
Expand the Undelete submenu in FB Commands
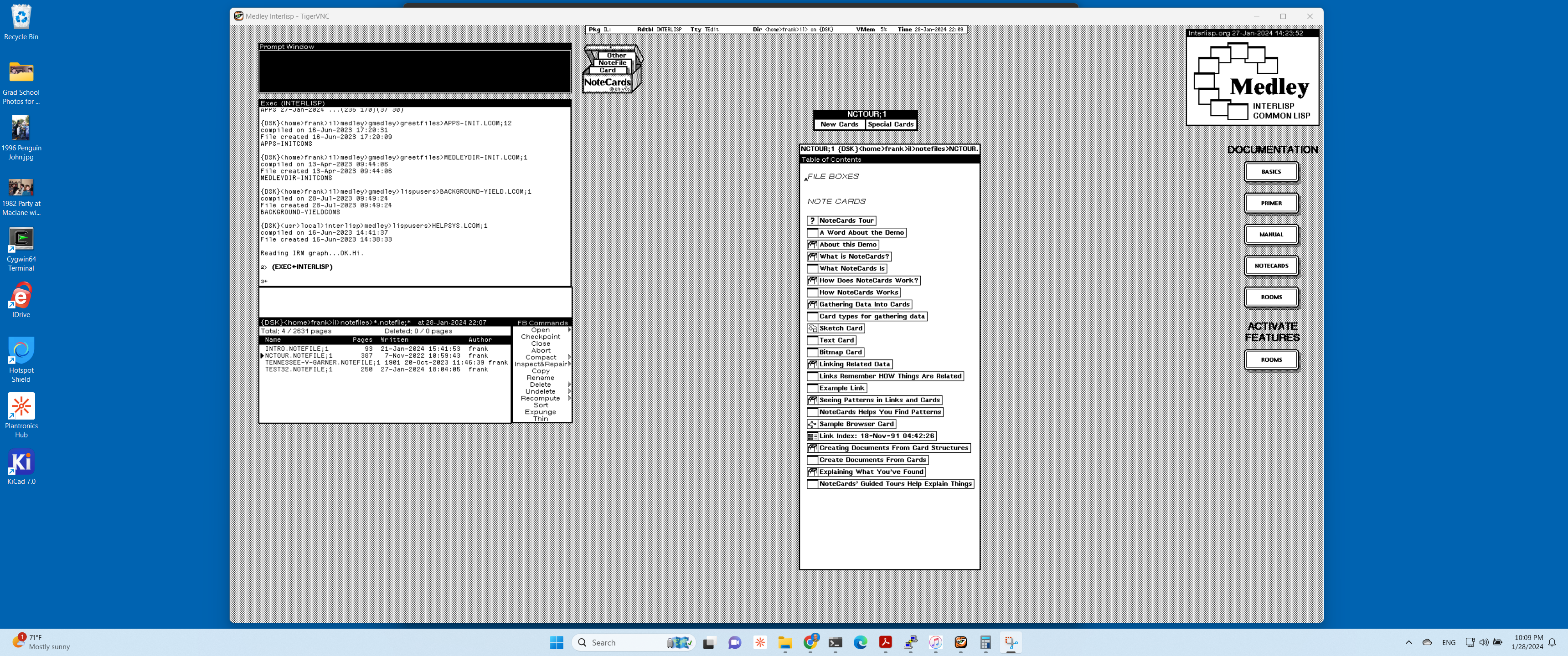[570, 391]
